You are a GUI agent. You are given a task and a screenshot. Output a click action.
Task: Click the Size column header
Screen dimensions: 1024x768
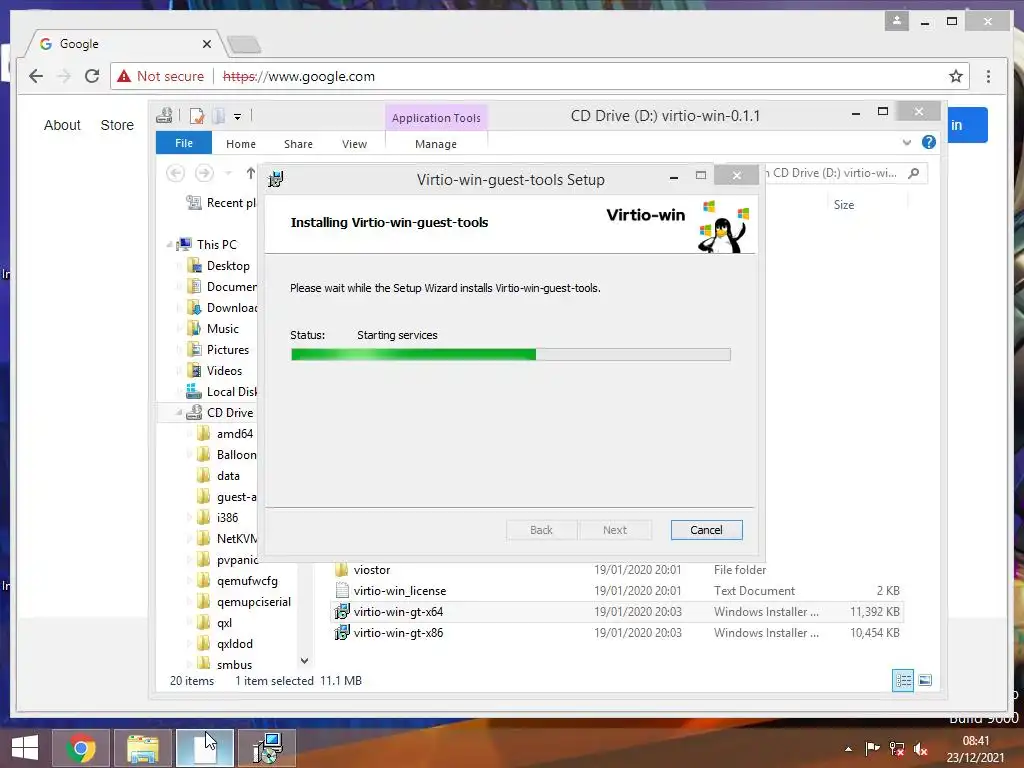pyautogui.click(x=844, y=204)
